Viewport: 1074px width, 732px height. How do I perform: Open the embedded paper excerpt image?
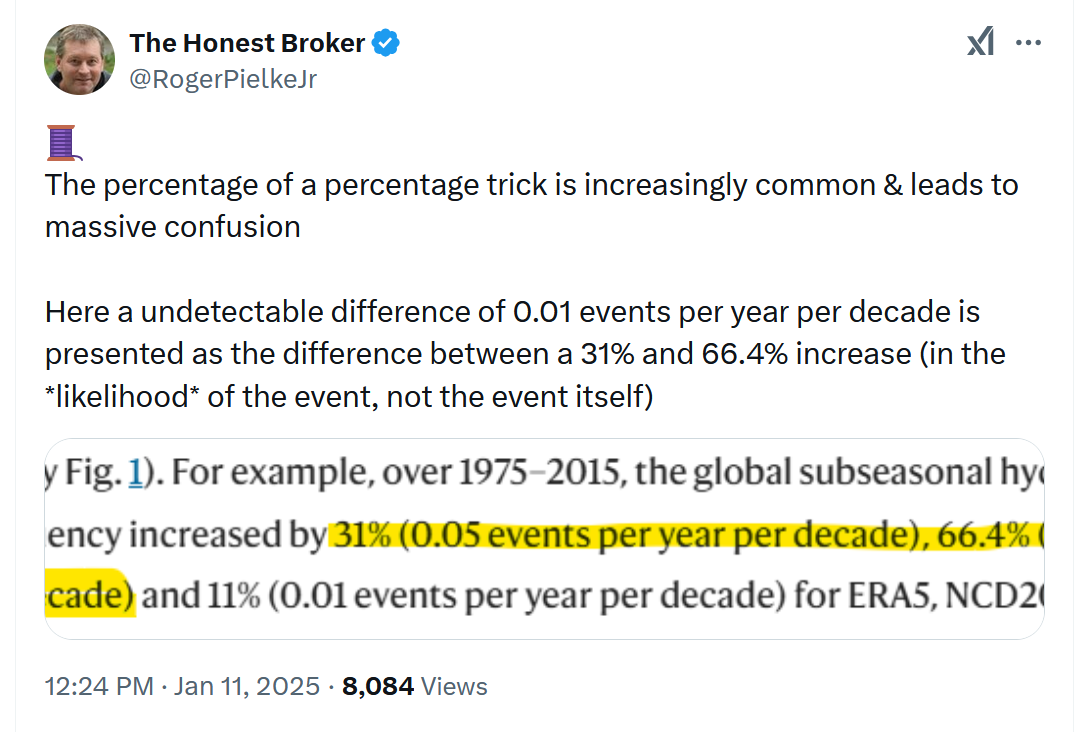pos(544,538)
